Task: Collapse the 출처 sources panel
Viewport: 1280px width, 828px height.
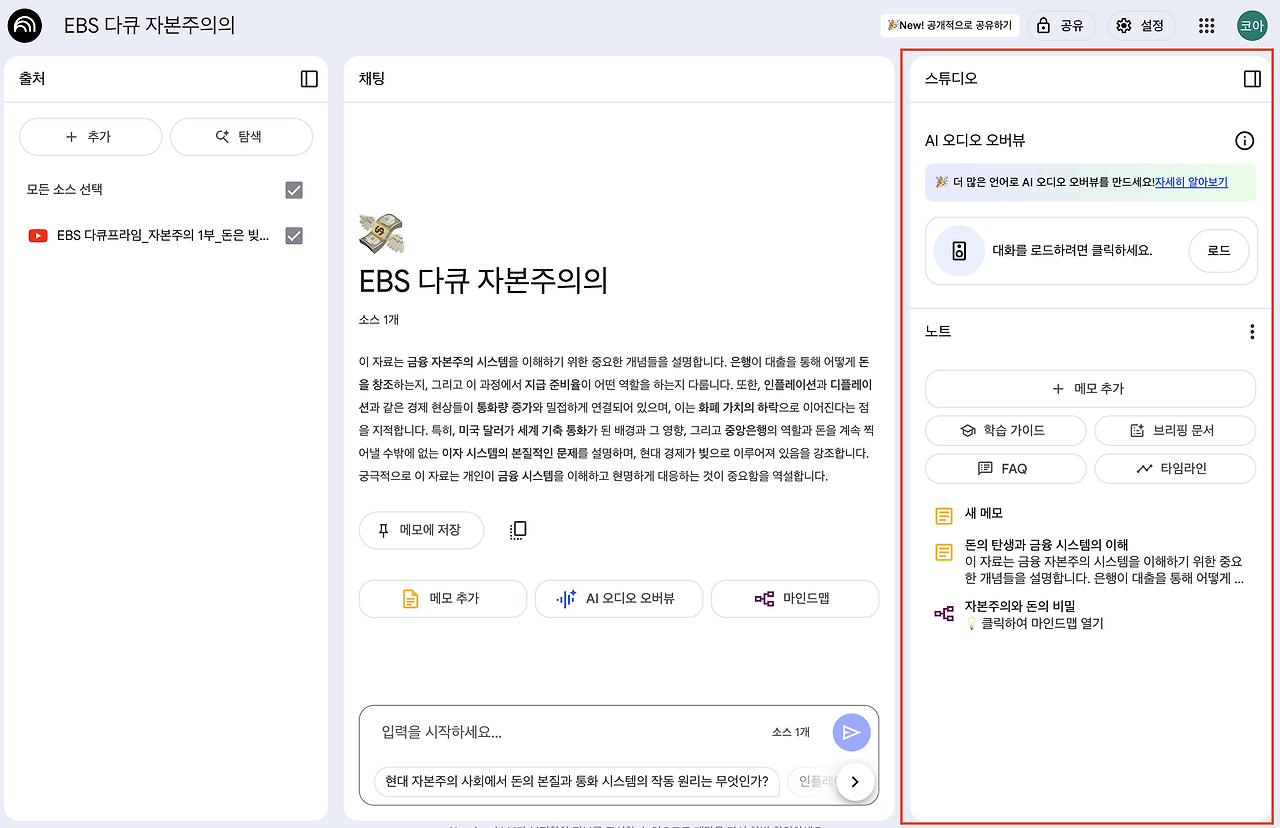Action: (x=310, y=78)
